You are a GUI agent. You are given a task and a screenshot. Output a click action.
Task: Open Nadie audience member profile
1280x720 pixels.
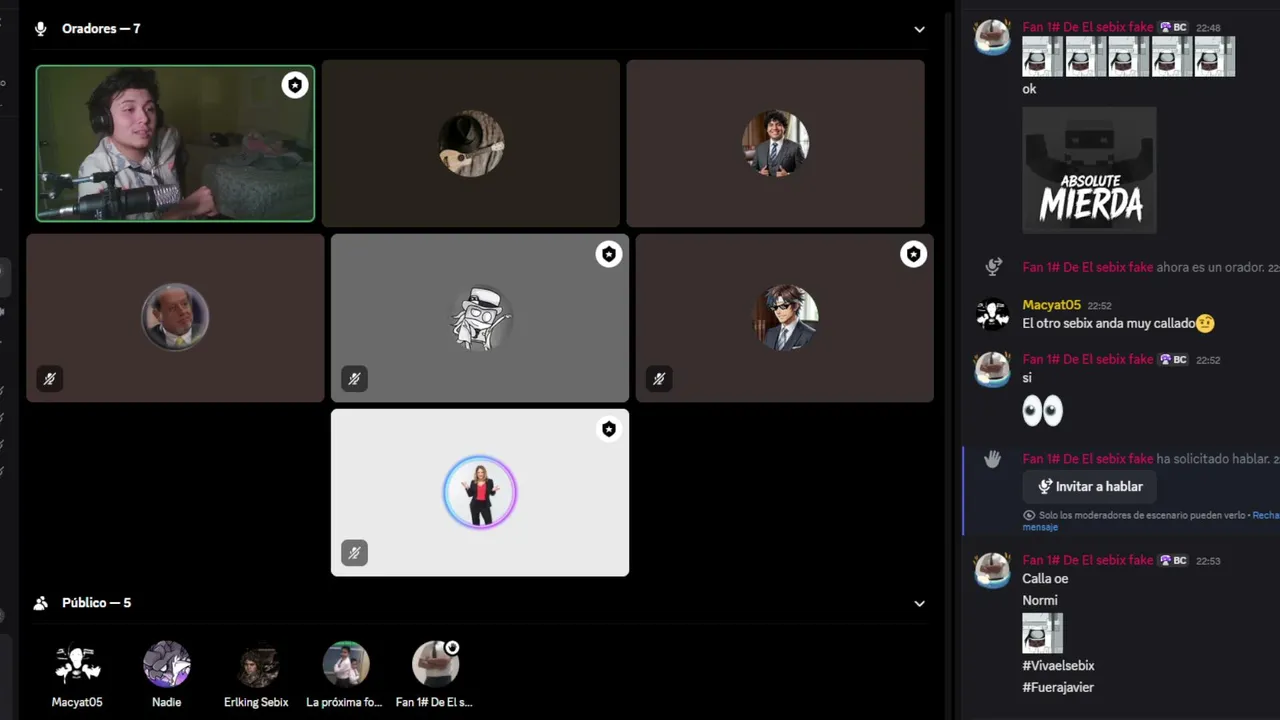pos(166,675)
